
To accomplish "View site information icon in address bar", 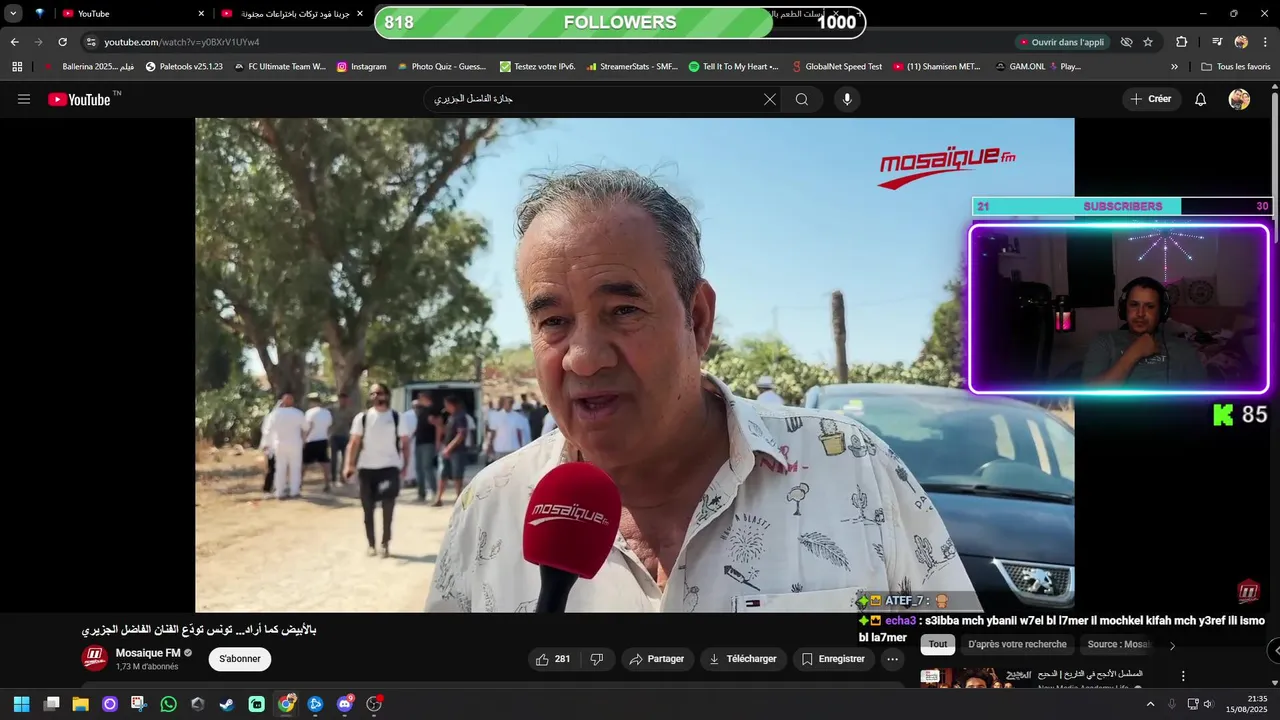I will [91, 42].
